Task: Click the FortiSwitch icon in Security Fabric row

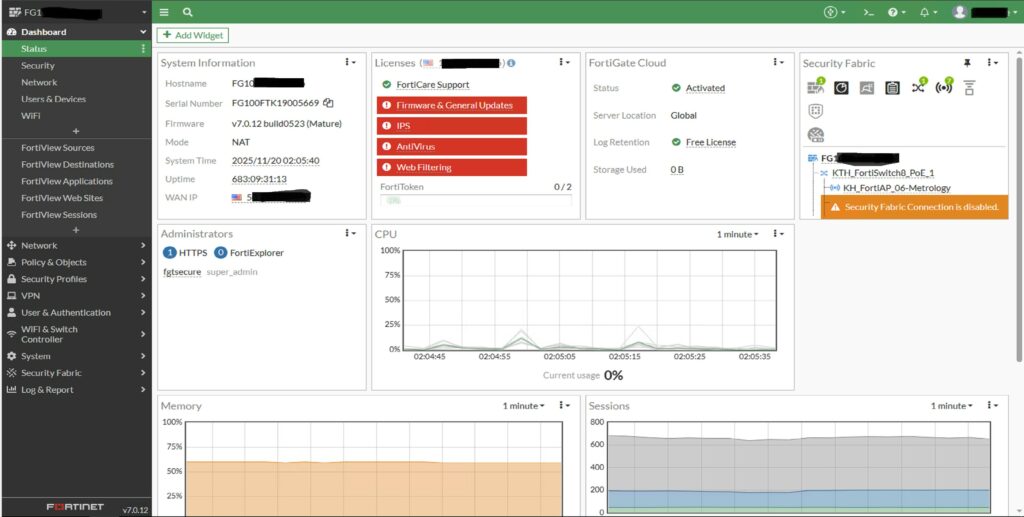Action: [x=918, y=88]
